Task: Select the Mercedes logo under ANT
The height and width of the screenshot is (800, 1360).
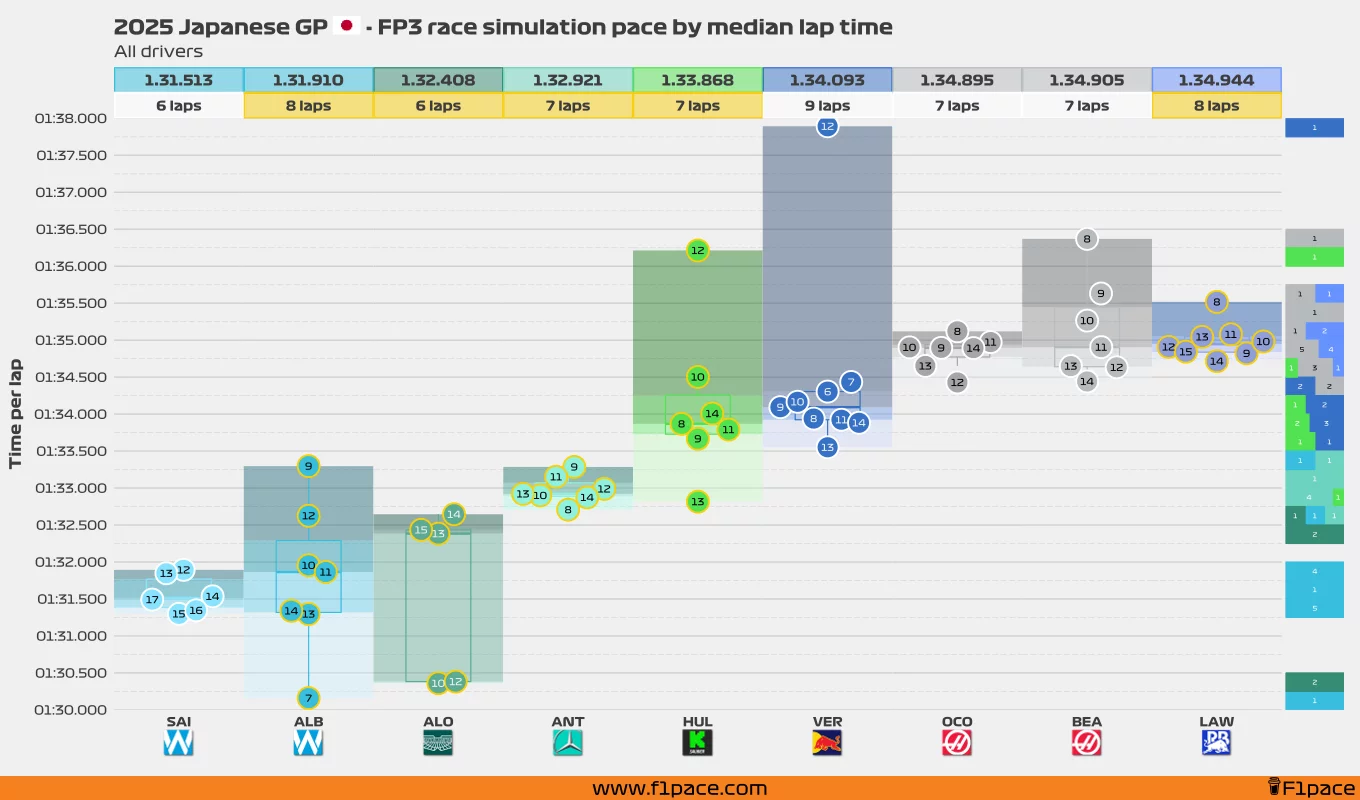Action: point(567,740)
